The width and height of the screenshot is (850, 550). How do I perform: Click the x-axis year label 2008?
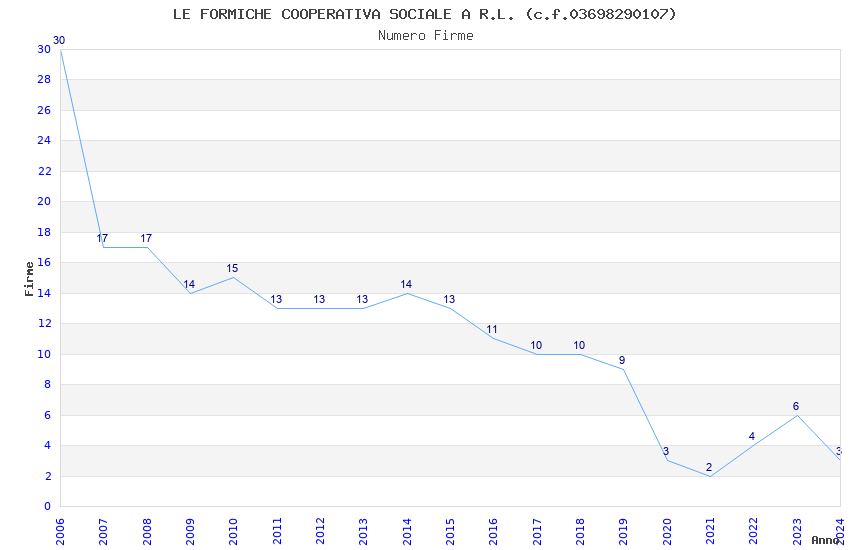coord(147,531)
